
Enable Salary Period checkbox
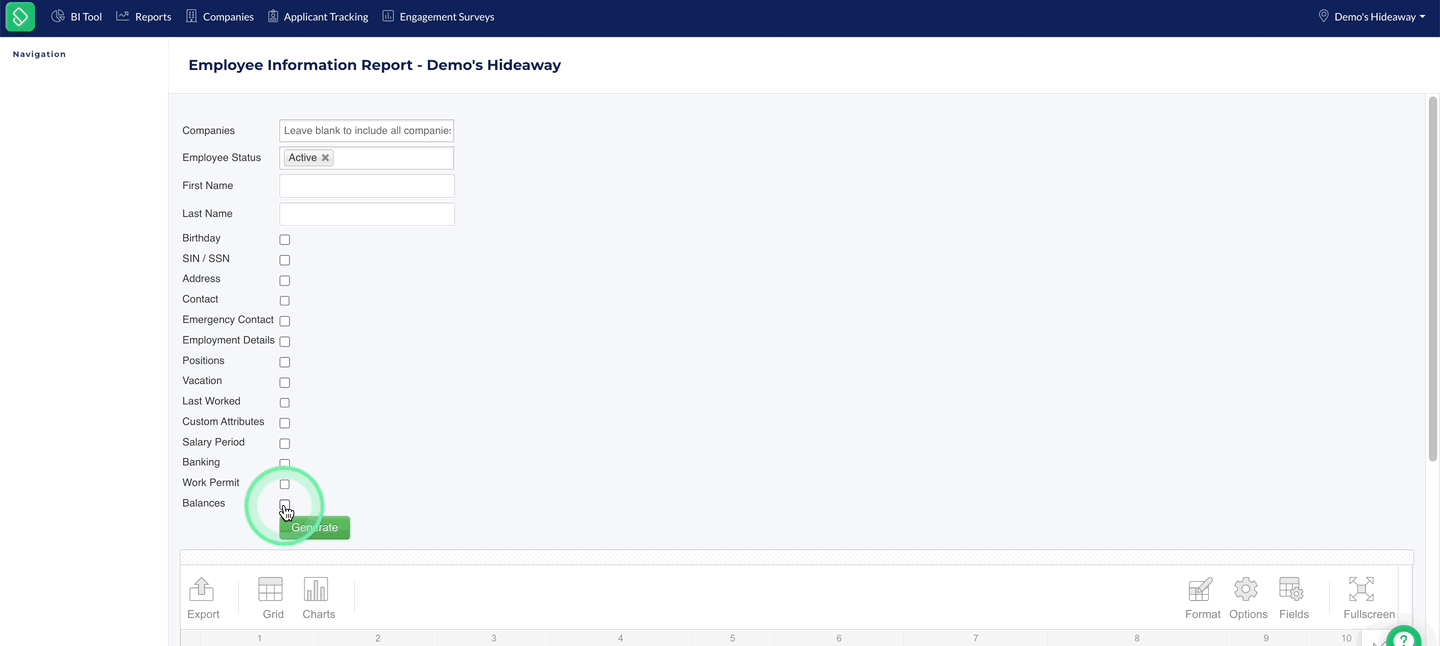[x=285, y=444]
